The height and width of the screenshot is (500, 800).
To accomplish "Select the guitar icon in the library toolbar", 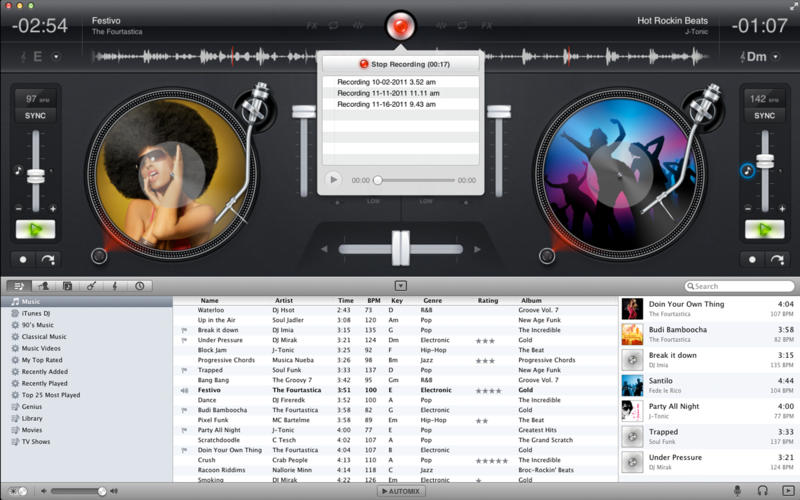I will tap(91, 286).
